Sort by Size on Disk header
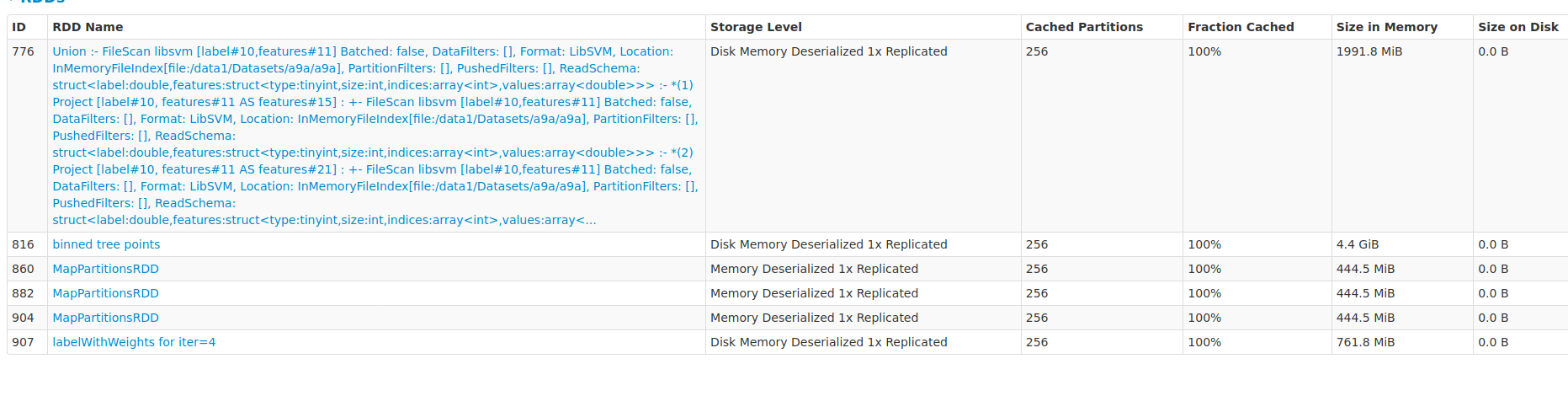1568x396 pixels. tap(1518, 27)
